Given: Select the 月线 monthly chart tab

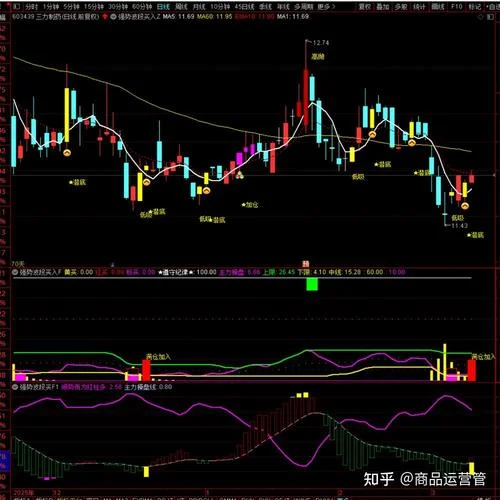Looking at the screenshot, I should [199, 7].
